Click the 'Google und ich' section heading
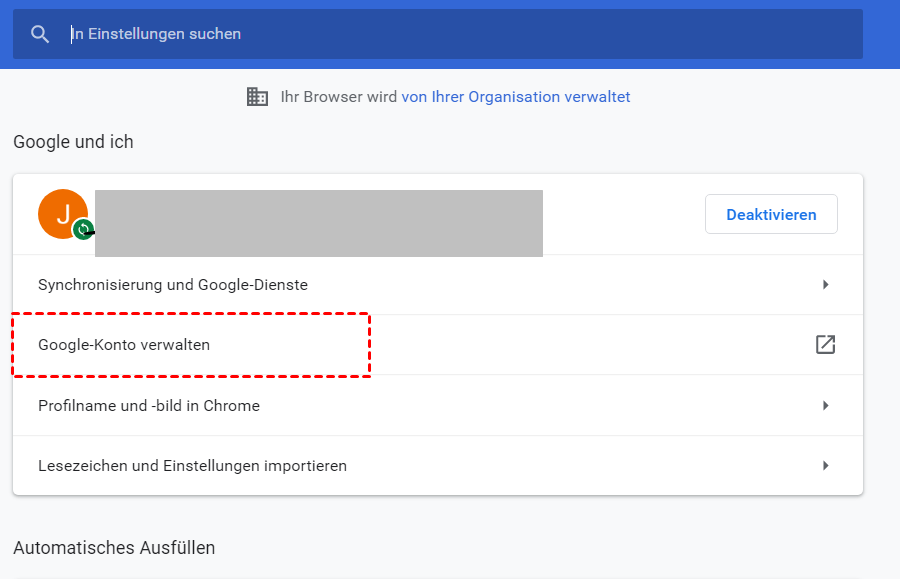Image resolution: width=918 pixels, height=579 pixels. (x=73, y=142)
